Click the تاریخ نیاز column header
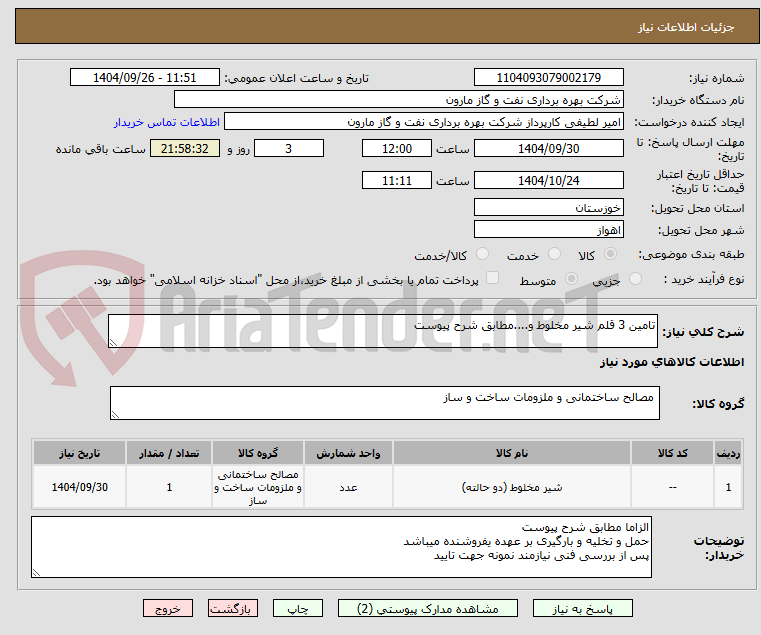Viewport: 761px width, 635px height. (80, 453)
